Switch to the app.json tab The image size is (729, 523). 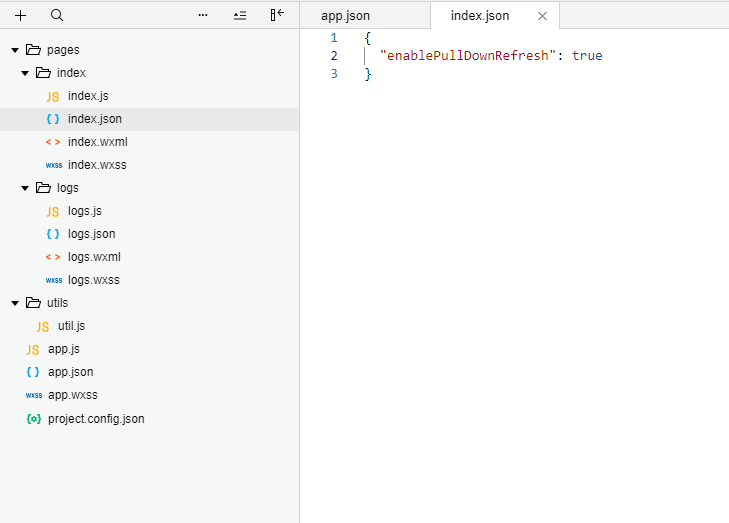coord(345,16)
